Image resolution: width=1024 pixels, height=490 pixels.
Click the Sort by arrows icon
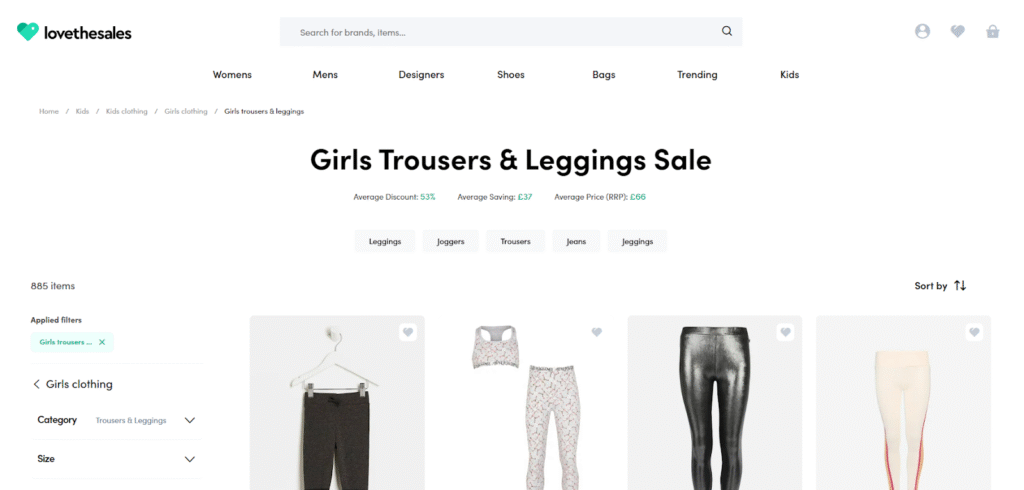tap(960, 286)
